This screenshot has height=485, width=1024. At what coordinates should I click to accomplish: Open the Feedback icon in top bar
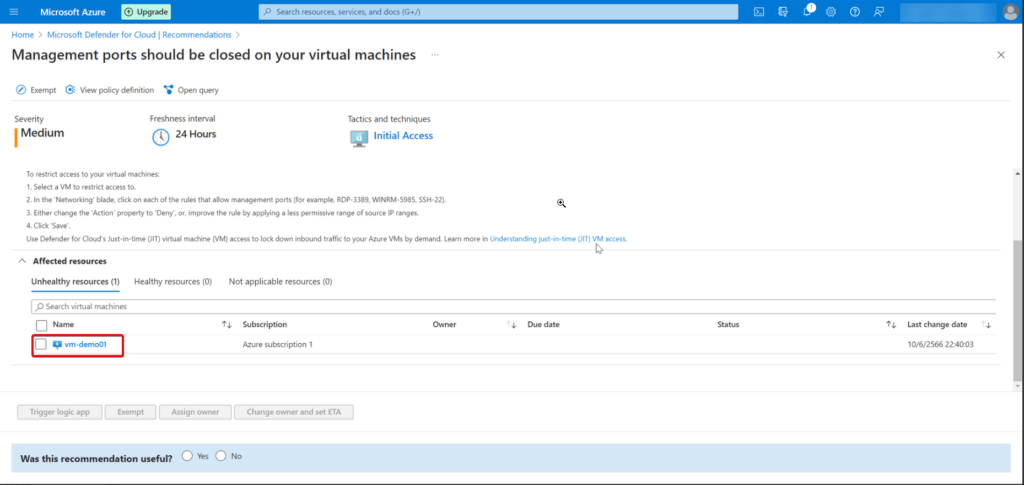click(x=879, y=12)
